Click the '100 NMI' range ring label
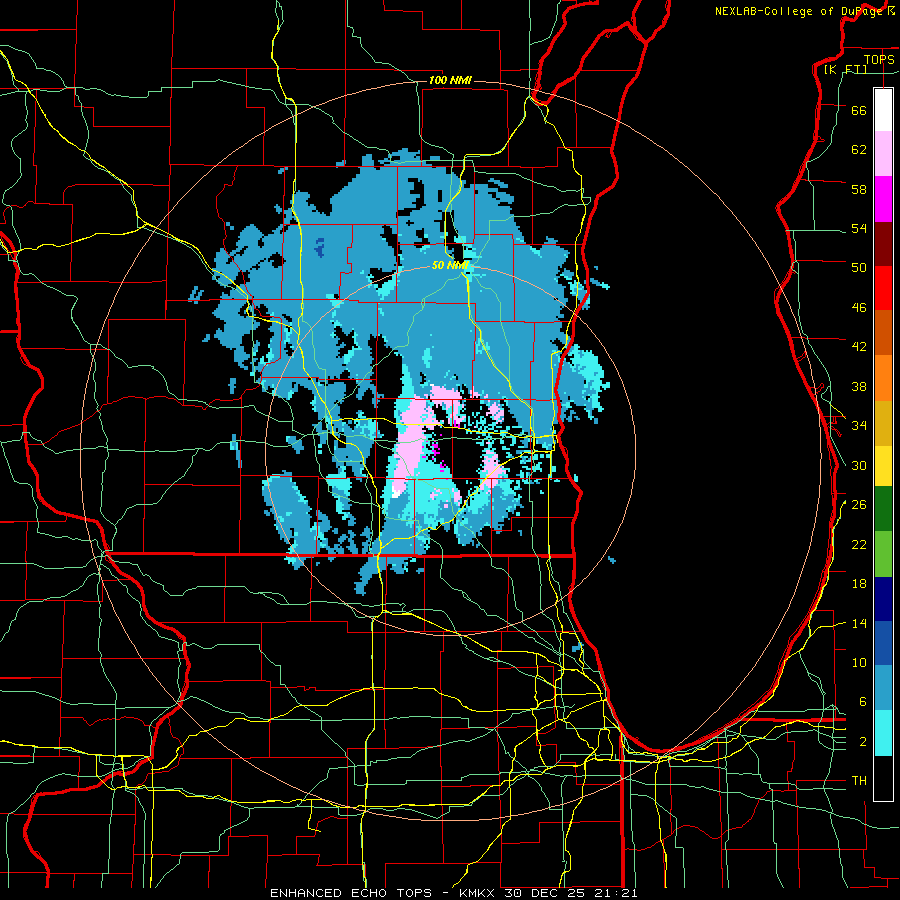900x900 pixels. click(x=450, y=80)
